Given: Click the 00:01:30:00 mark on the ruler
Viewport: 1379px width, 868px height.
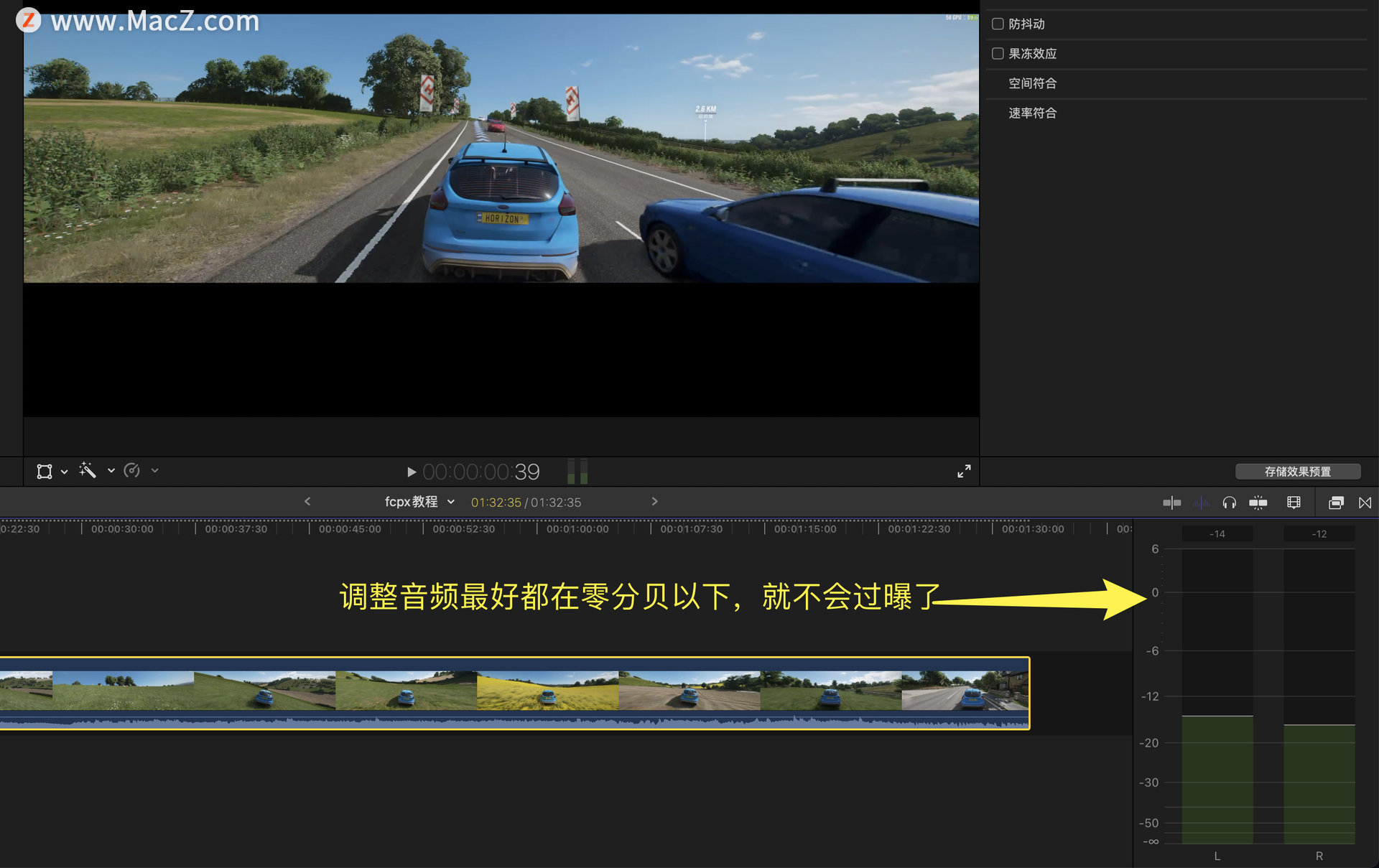Looking at the screenshot, I should pyautogui.click(x=1033, y=529).
